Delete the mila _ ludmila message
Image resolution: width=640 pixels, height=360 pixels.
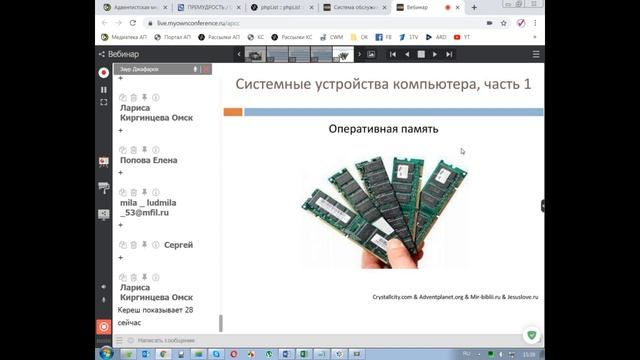coord(133,192)
